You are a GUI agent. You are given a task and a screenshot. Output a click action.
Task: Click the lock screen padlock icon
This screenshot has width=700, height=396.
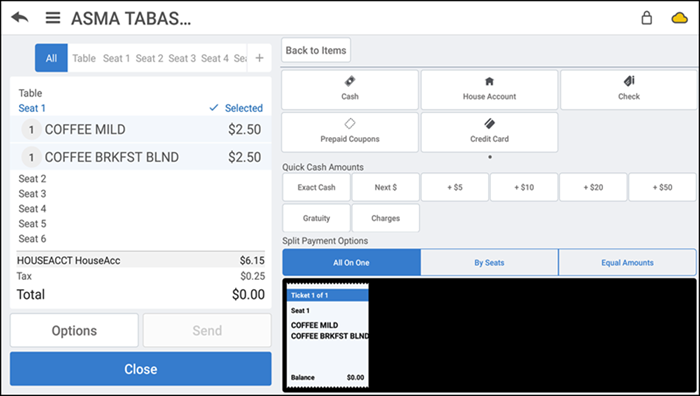[x=646, y=18]
